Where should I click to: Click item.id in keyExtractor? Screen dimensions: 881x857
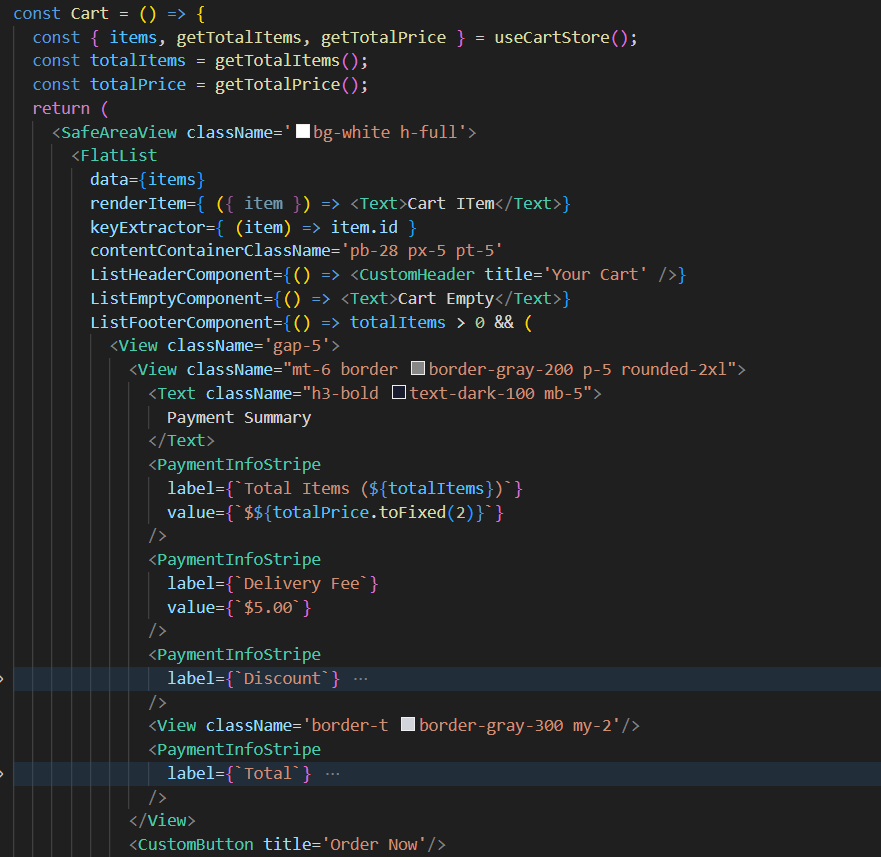[x=364, y=227]
